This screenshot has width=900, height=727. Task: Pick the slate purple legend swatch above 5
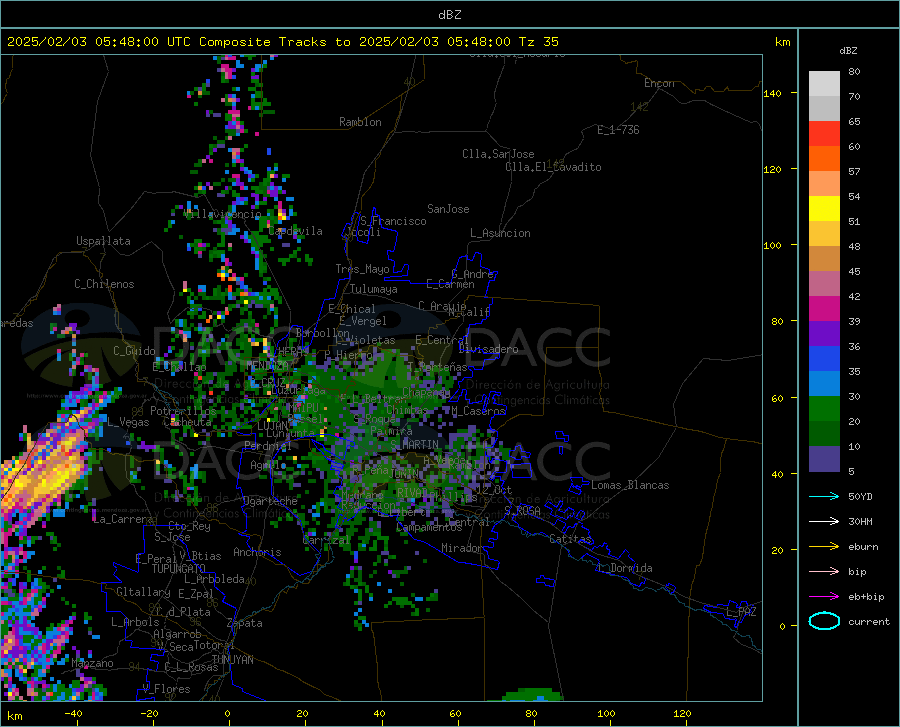click(x=824, y=459)
